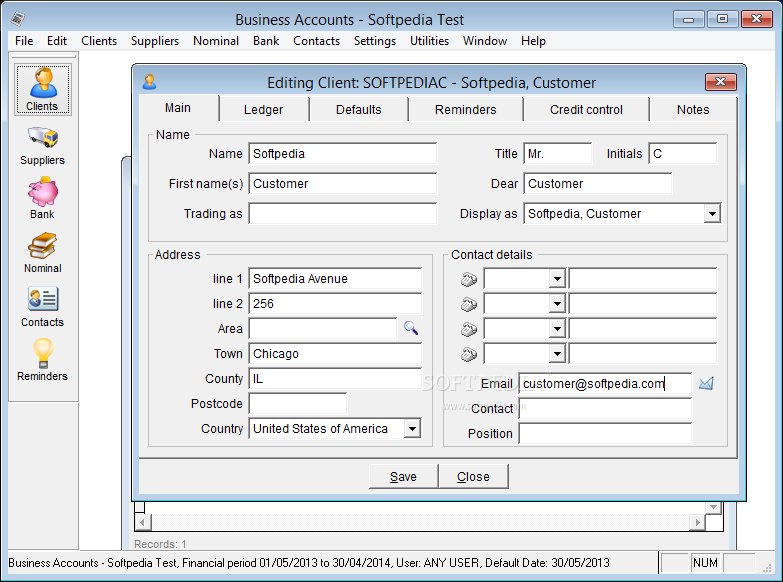This screenshot has width=783, height=582.
Task: Click the Name field containing Softpedia
Action: pyautogui.click(x=343, y=154)
